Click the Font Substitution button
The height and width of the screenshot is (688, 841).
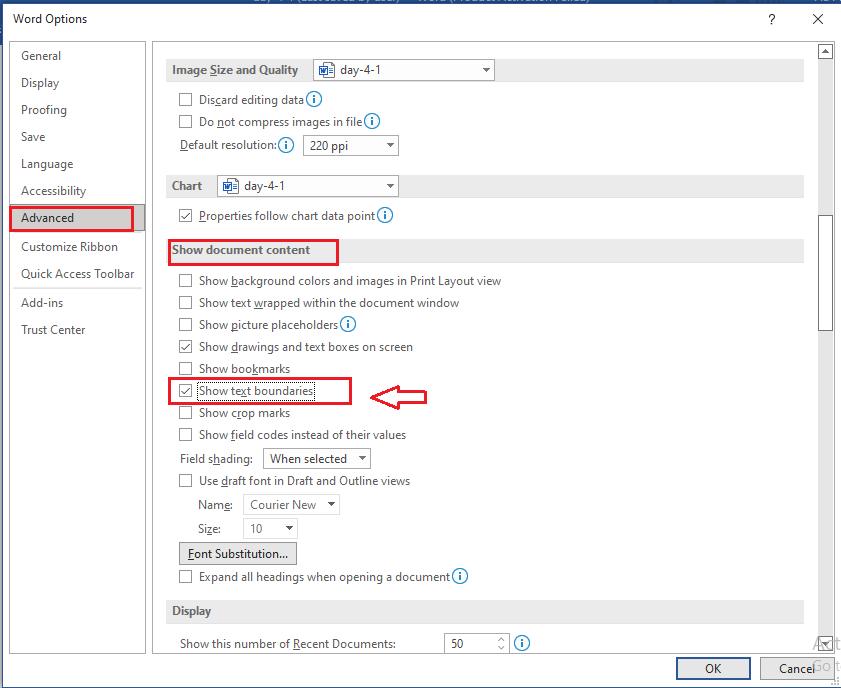(238, 553)
